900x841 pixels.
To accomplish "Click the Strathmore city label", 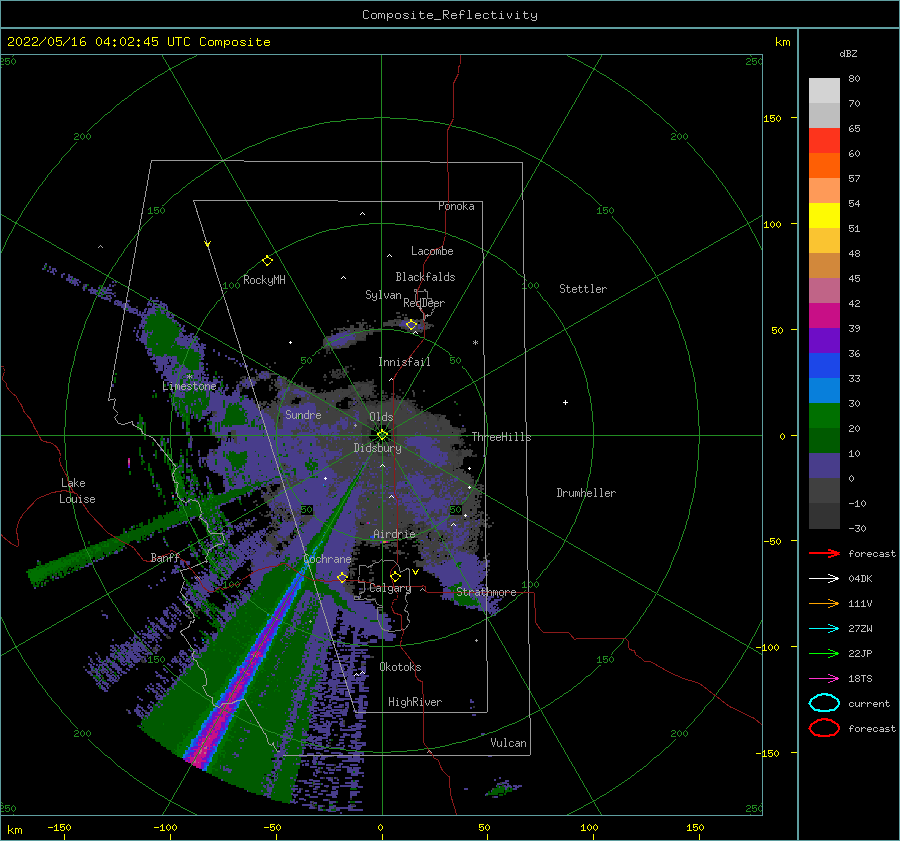I will coord(486,592).
